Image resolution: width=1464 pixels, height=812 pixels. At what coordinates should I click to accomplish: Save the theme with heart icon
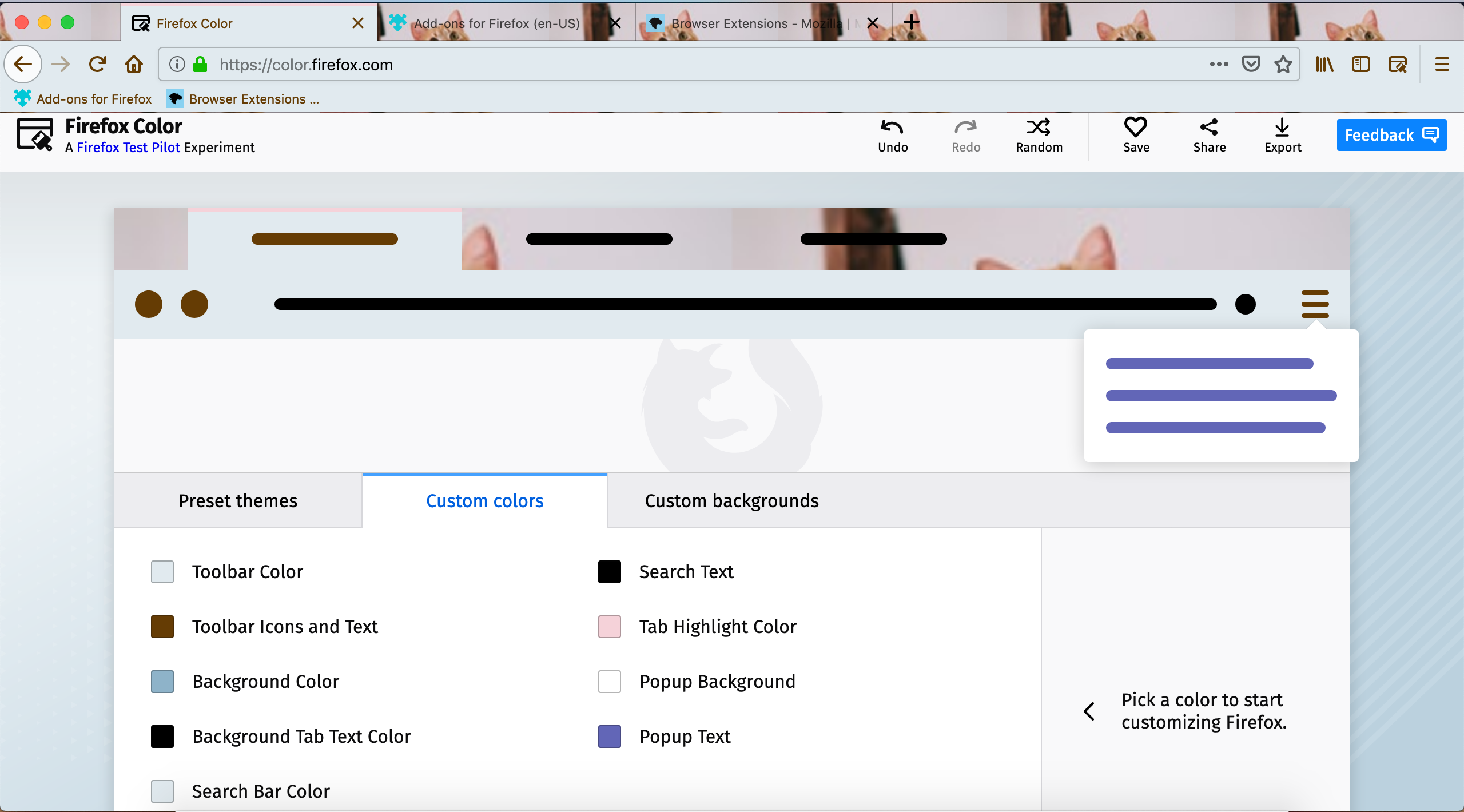(x=1136, y=136)
